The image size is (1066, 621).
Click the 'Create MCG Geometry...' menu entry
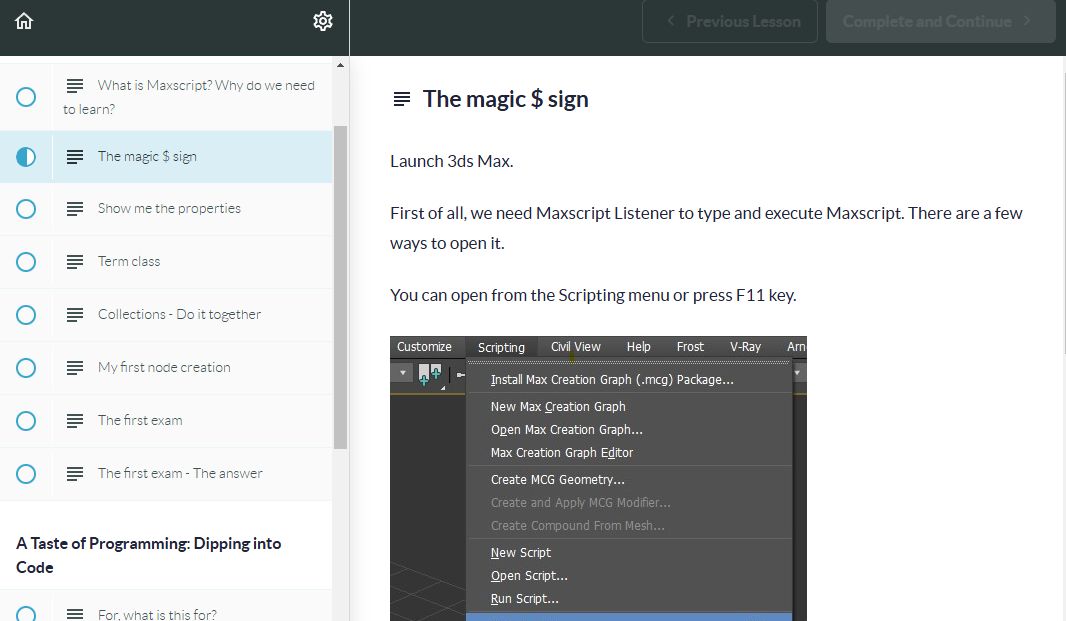pyautogui.click(x=629, y=480)
